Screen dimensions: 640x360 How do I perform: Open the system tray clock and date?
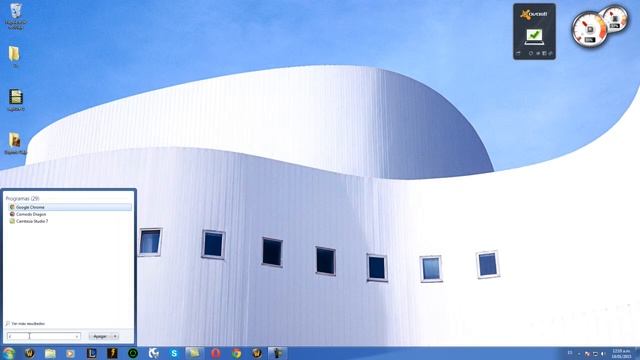(x=621, y=353)
